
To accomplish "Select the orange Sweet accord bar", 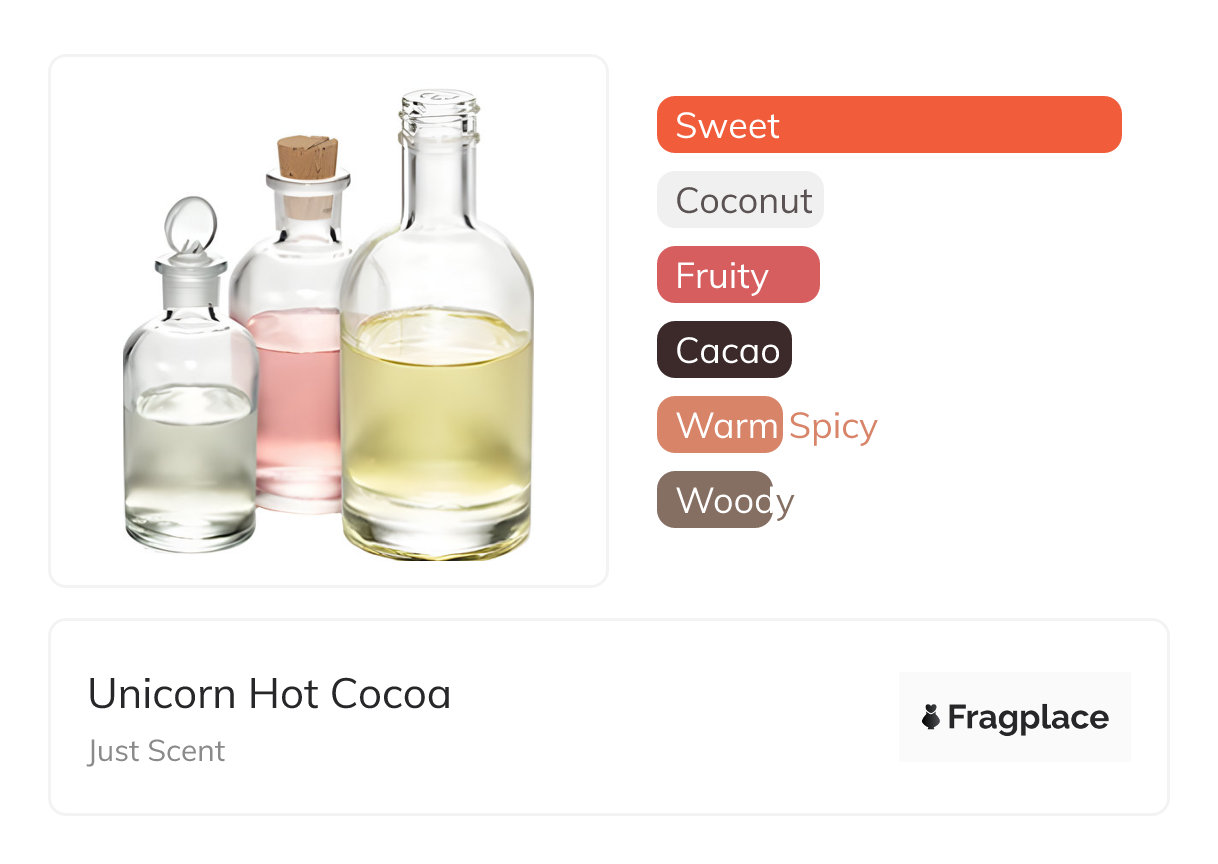I will point(888,125).
